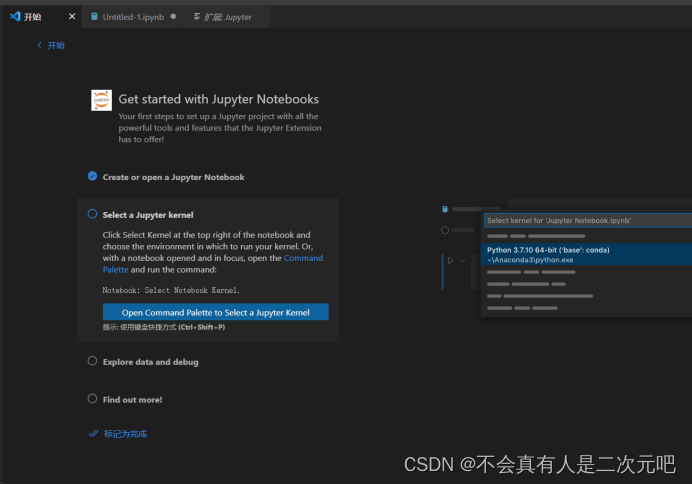This screenshot has height=485, width=692.
Task: Click the notebook icon in preview image
Action: pyautogui.click(x=445, y=209)
